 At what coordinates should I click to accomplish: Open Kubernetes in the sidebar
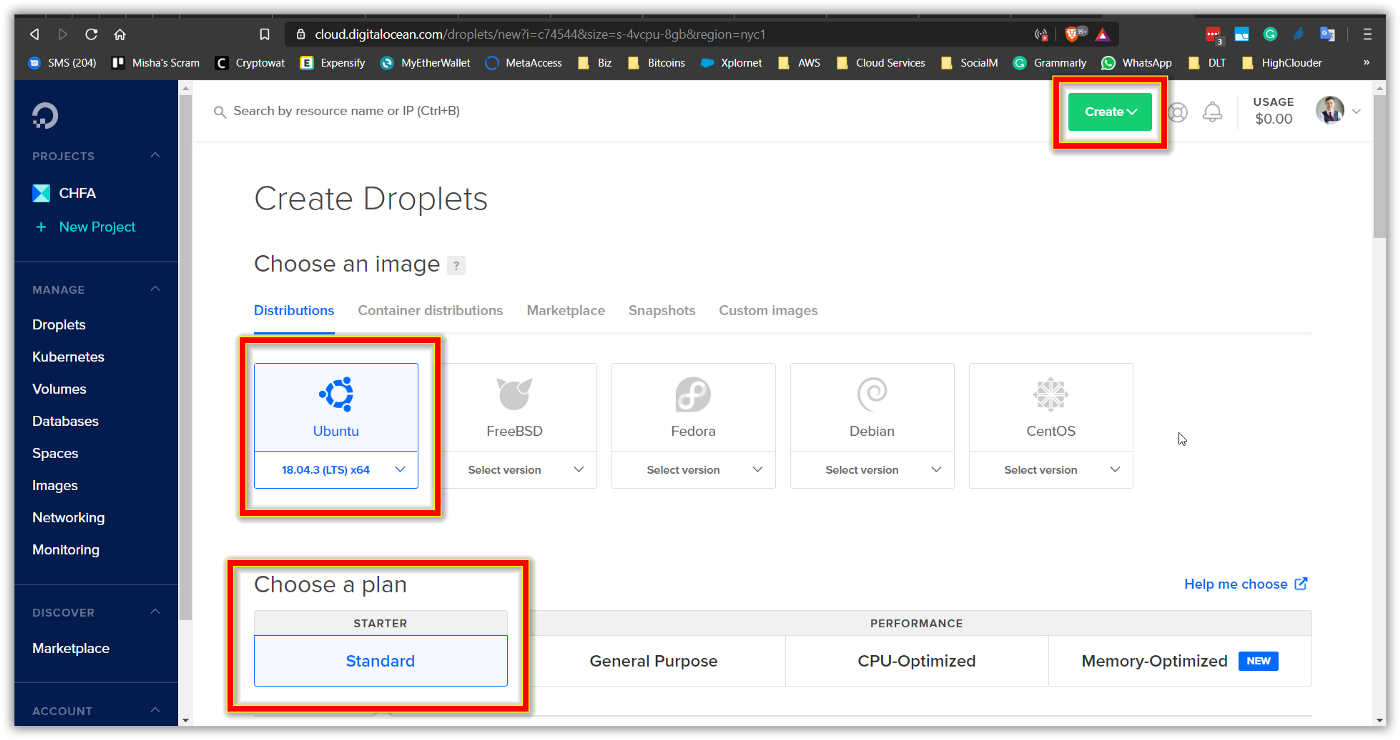click(68, 357)
